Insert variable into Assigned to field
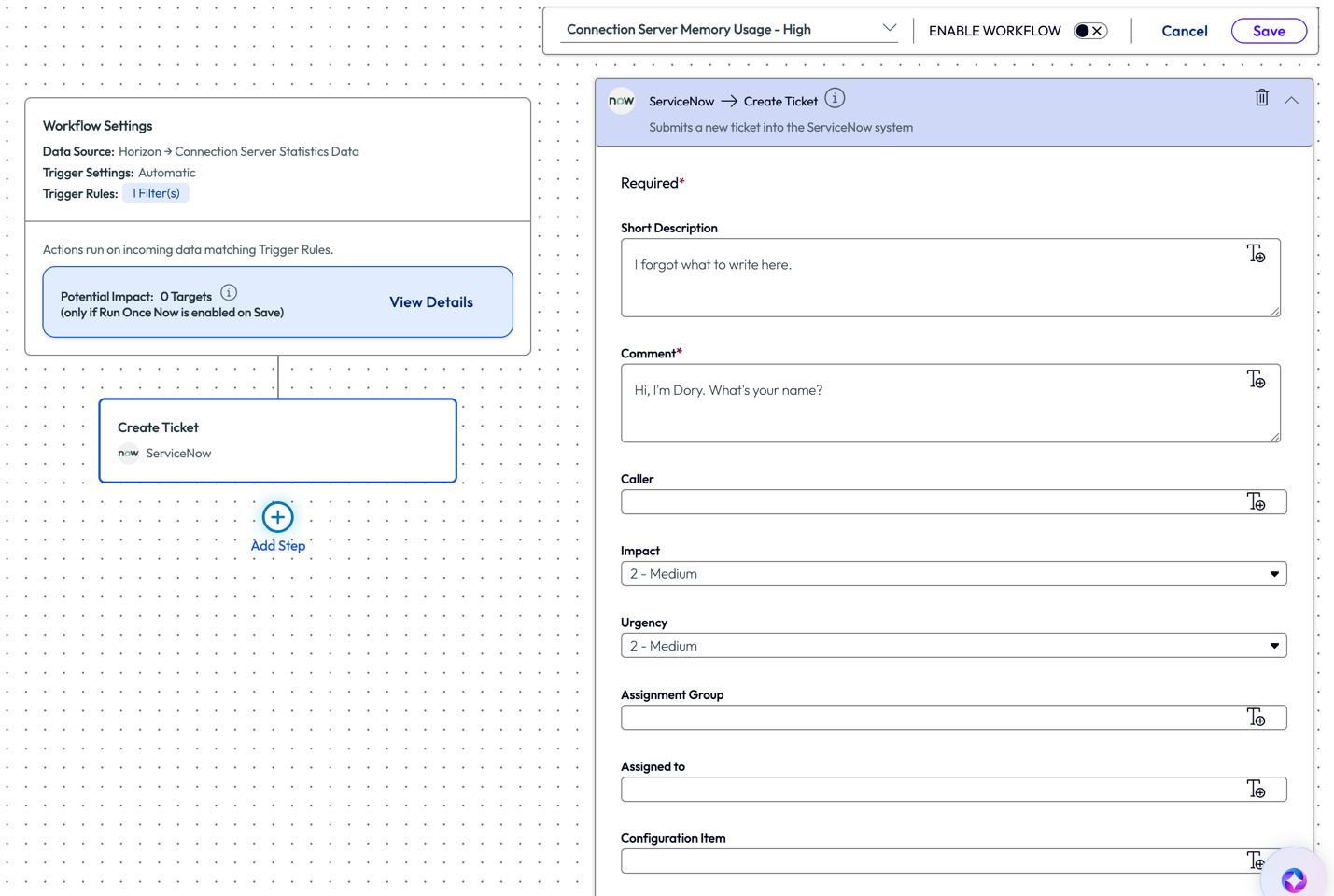This screenshot has width=1334, height=896. point(1257,790)
